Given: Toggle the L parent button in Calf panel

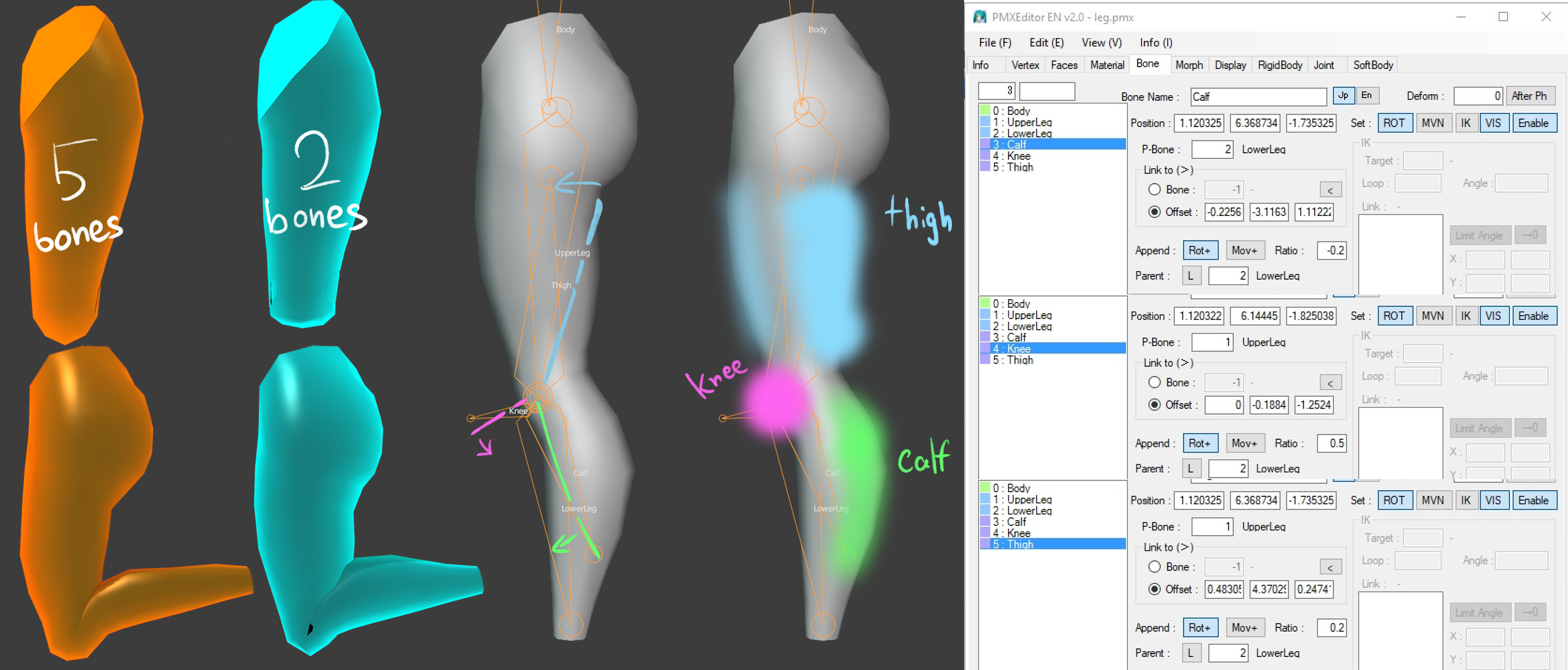Looking at the screenshot, I should pos(1191,276).
